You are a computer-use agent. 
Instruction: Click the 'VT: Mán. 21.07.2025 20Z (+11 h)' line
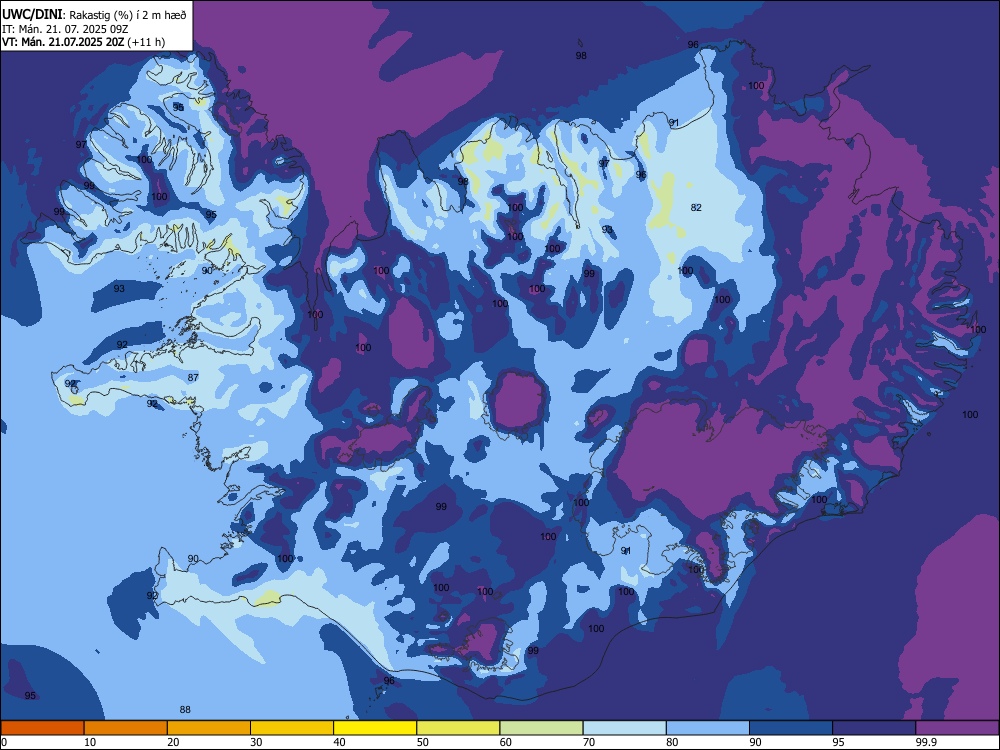coord(84,42)
